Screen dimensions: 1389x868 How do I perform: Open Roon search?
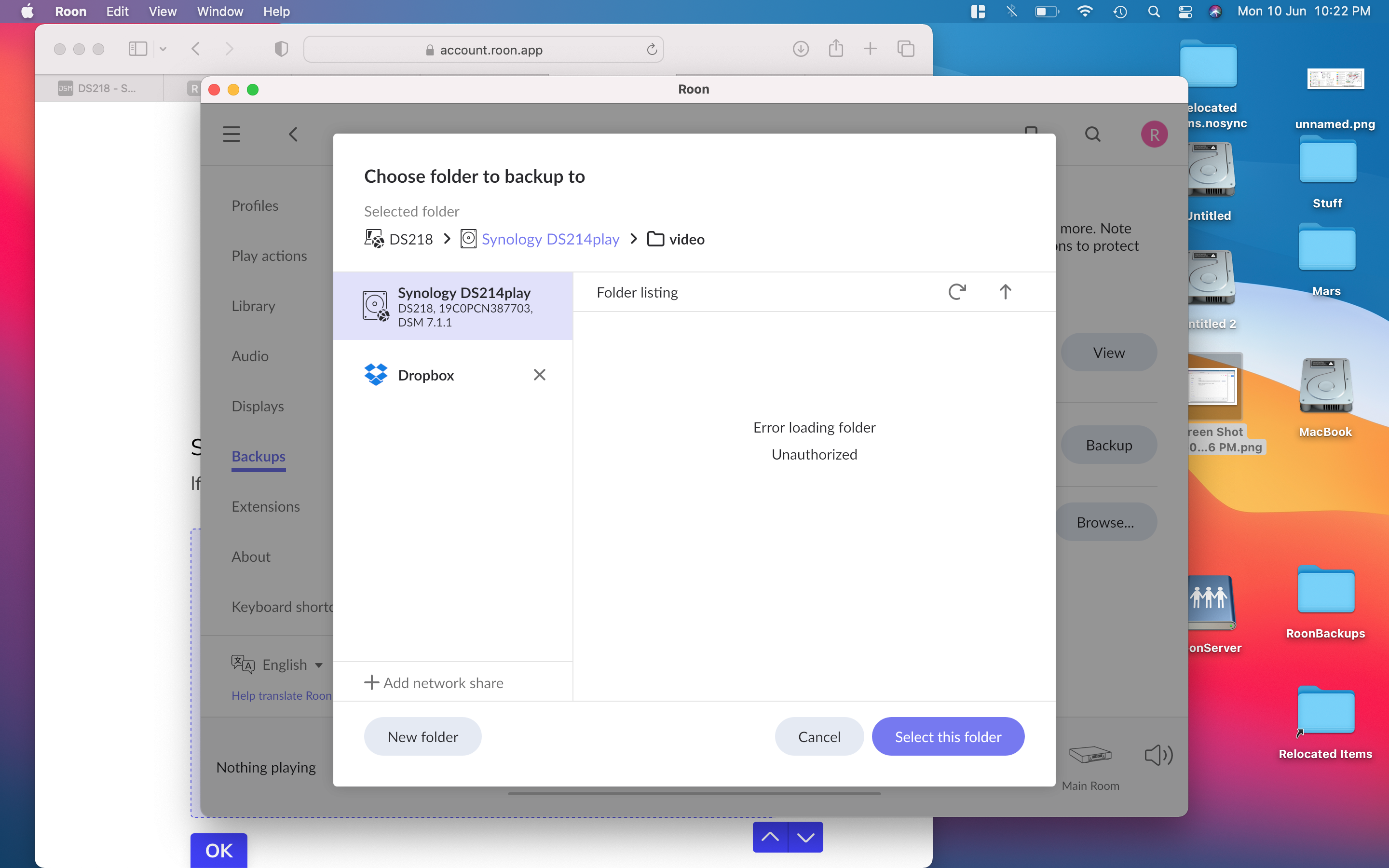click(x=1093, y=135)
